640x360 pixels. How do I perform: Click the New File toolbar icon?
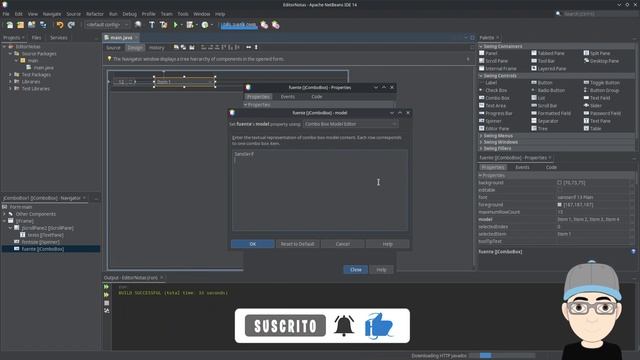click(x=9, y=25)
